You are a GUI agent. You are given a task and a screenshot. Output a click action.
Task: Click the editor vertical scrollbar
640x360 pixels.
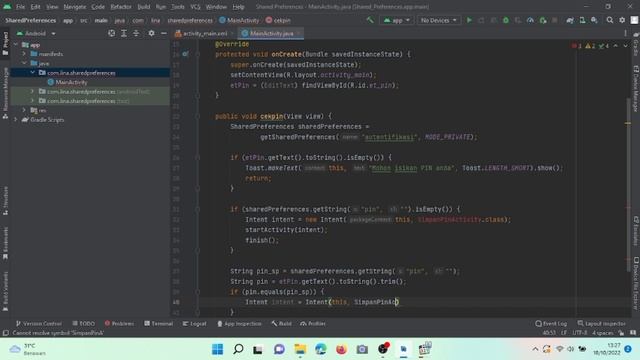(628, 184)
